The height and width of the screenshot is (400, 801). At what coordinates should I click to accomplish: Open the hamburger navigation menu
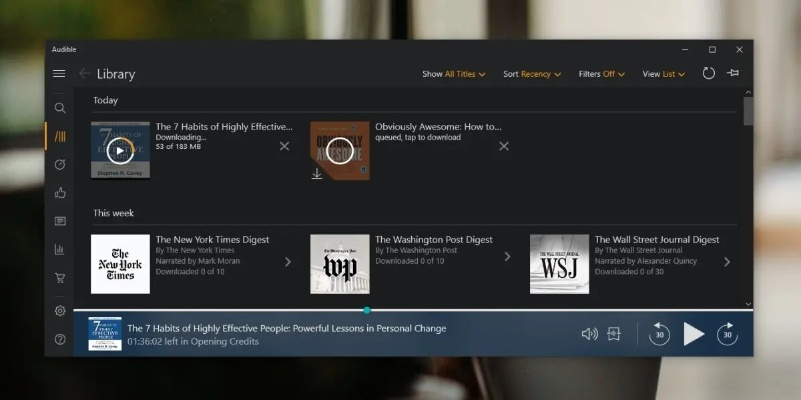(x=60, y=74)
